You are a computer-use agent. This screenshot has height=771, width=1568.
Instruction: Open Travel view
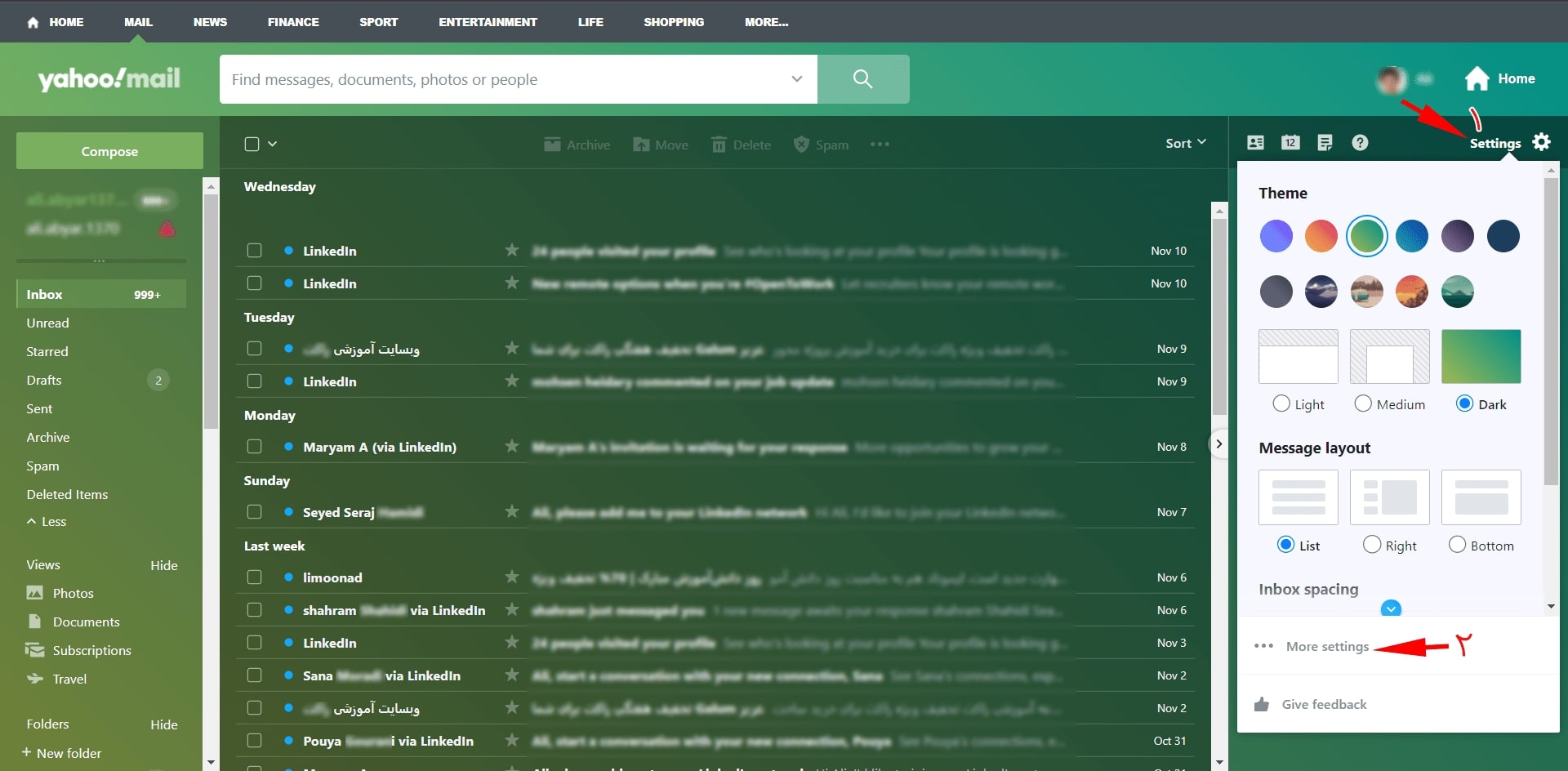click(x=69, y=679)
